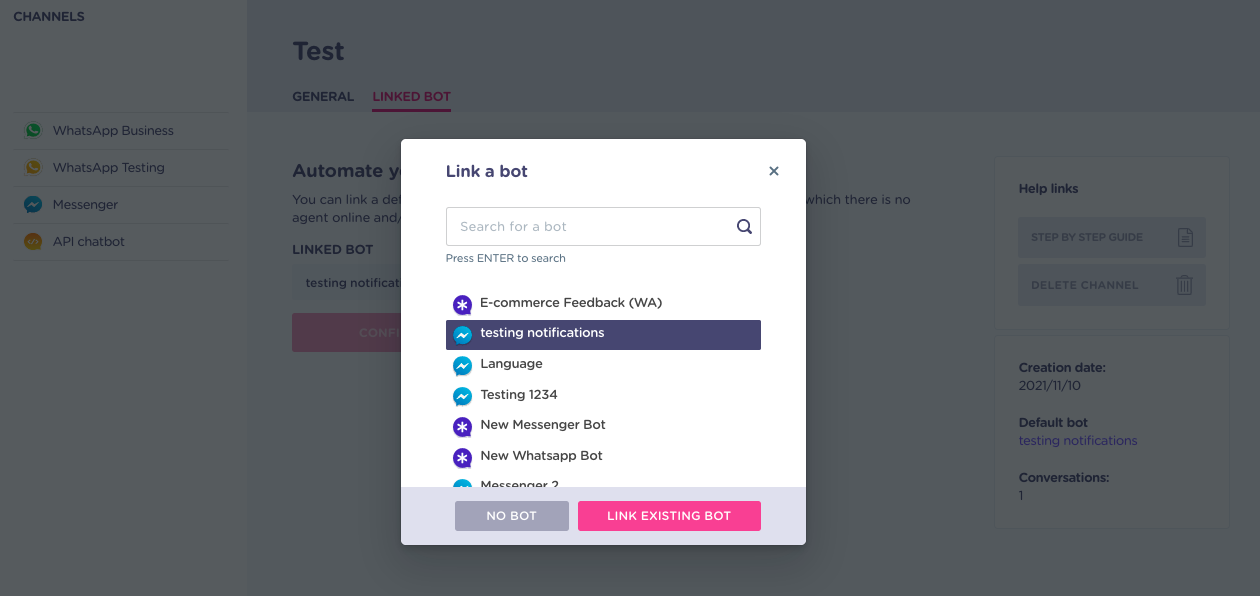Viewport: 1260px width, 596px height.
Task: Choose the NO BOT button
Action: pos(511,516)
